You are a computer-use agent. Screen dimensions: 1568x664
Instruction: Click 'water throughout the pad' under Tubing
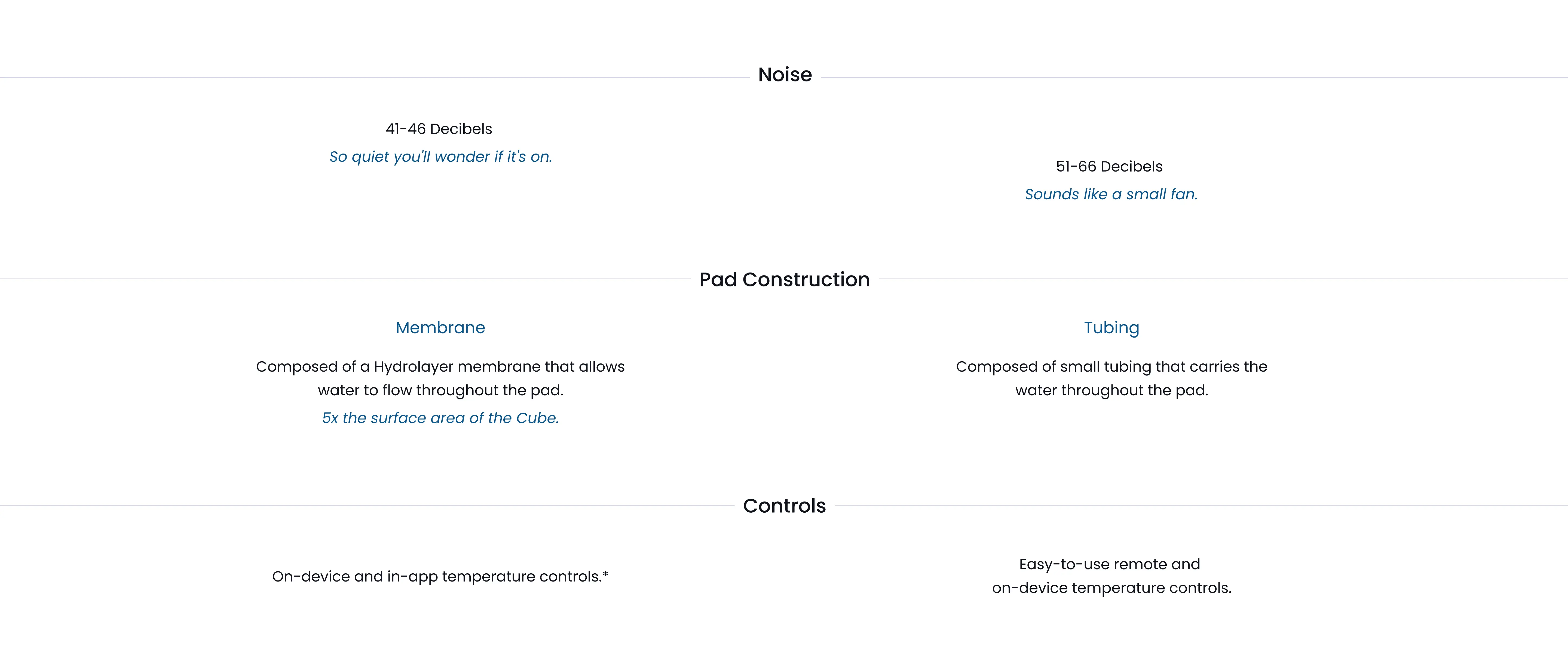[x=1111, y=391]
